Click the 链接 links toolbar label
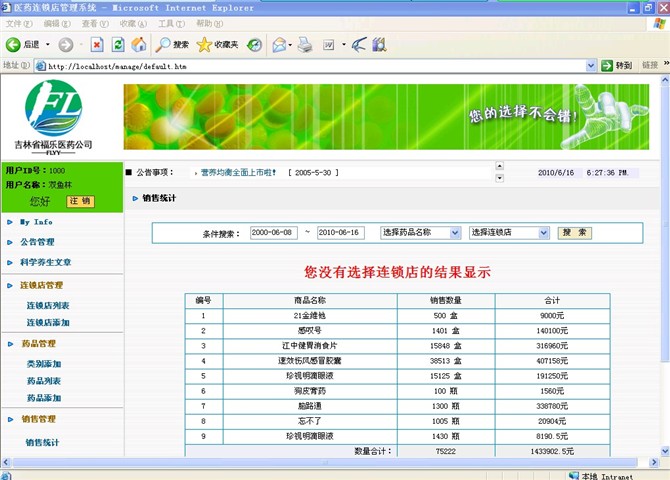This screenshot has height=480, width=670. (649, 65)
